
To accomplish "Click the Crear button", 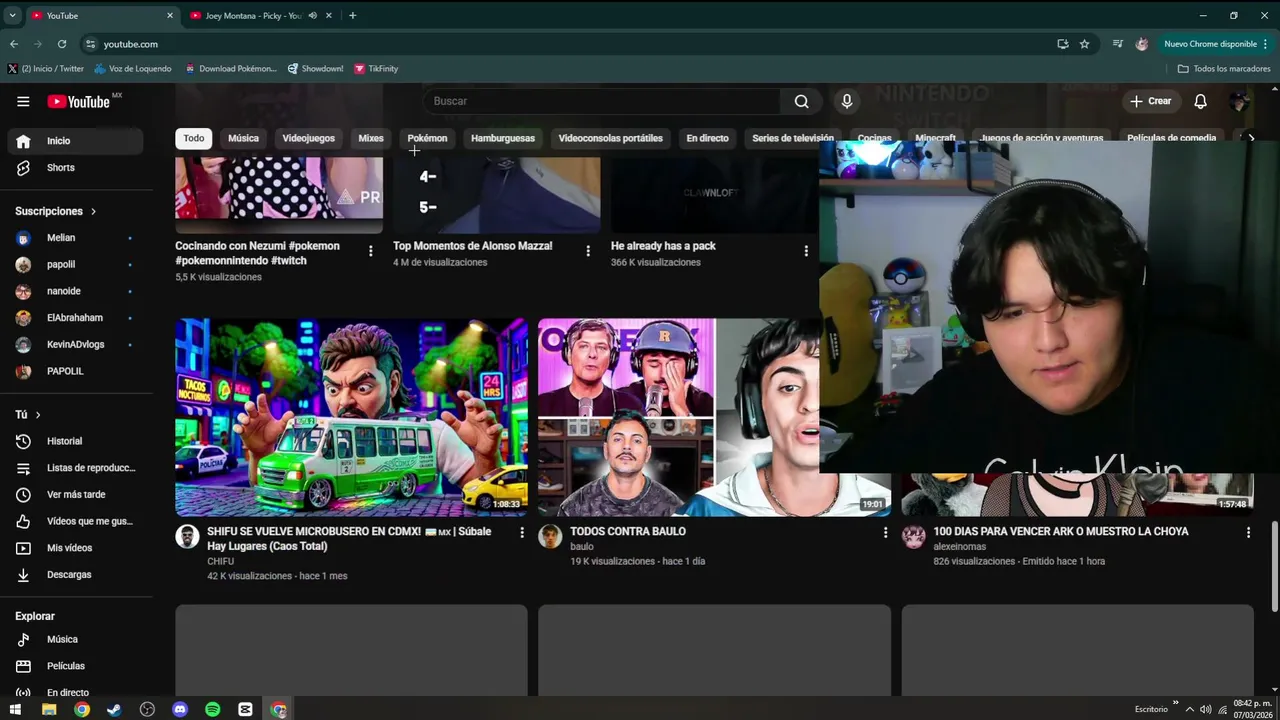I will click(x=1150, y=101).
